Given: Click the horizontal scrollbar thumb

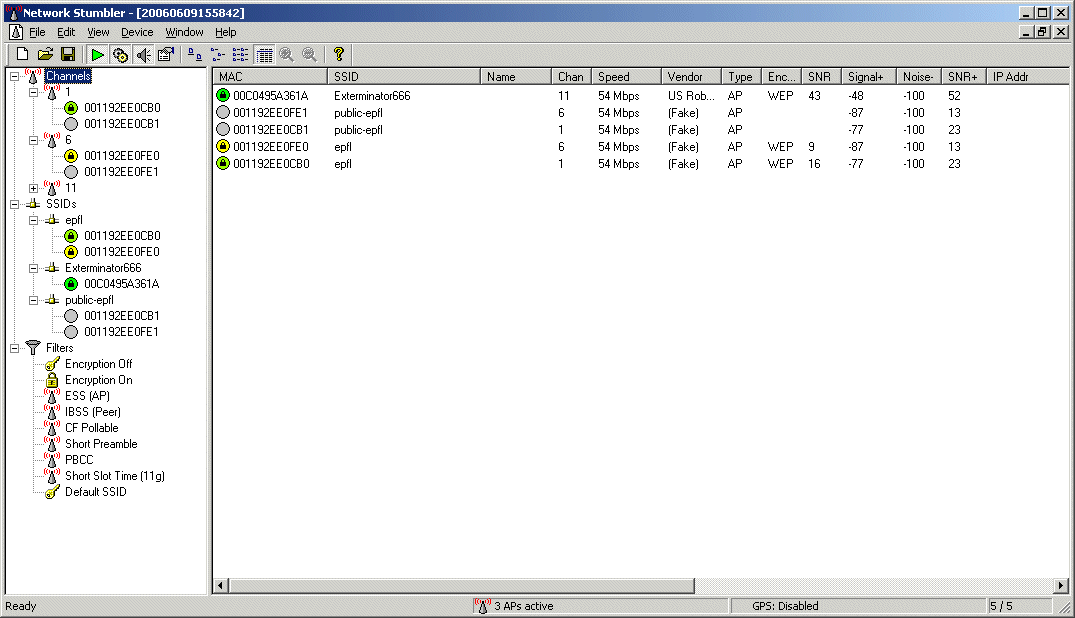Looking at the screenshot, I should [x=461, y=586].
